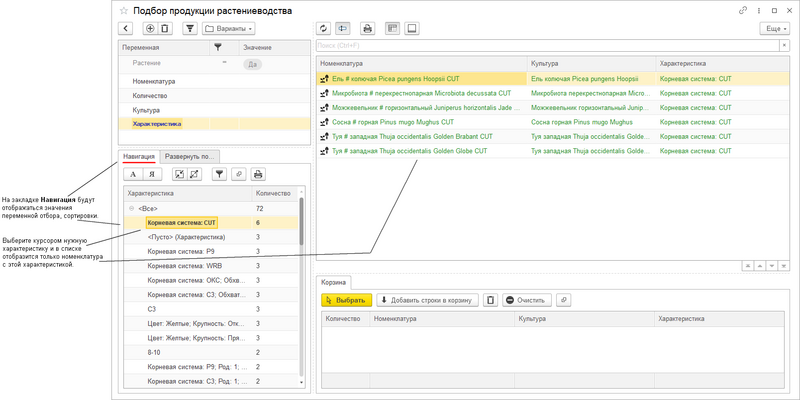Select the Корзина tab

(x=334, y=284)
